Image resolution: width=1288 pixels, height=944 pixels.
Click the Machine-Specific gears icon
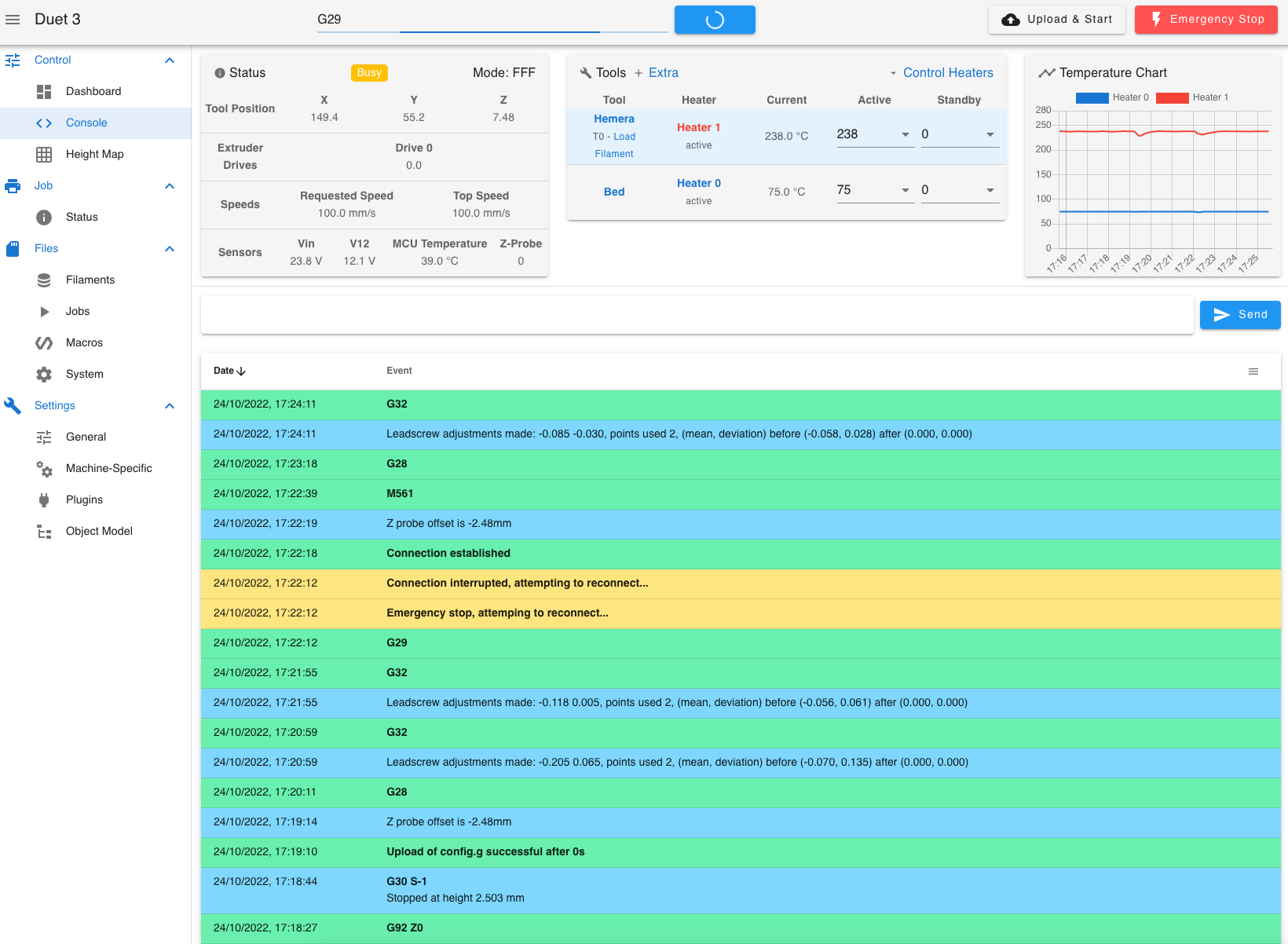click(44, 468)
